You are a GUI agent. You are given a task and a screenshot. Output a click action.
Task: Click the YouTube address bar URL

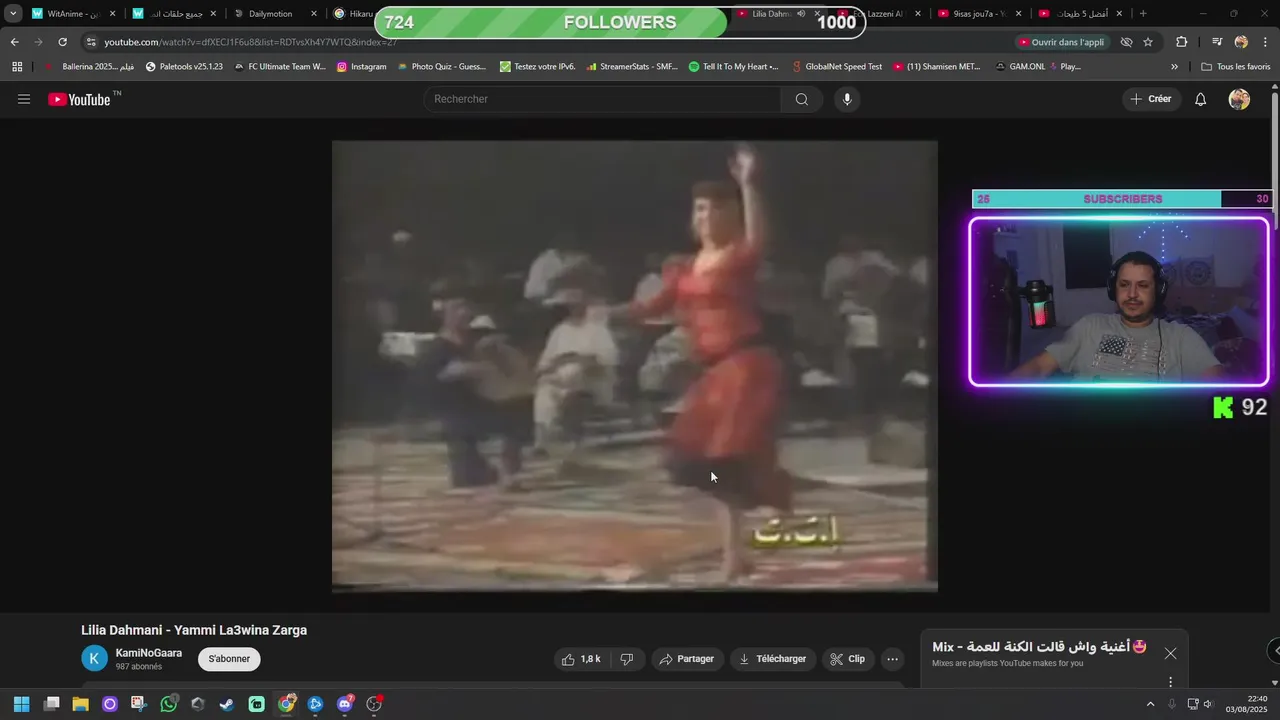click(250, 42)
